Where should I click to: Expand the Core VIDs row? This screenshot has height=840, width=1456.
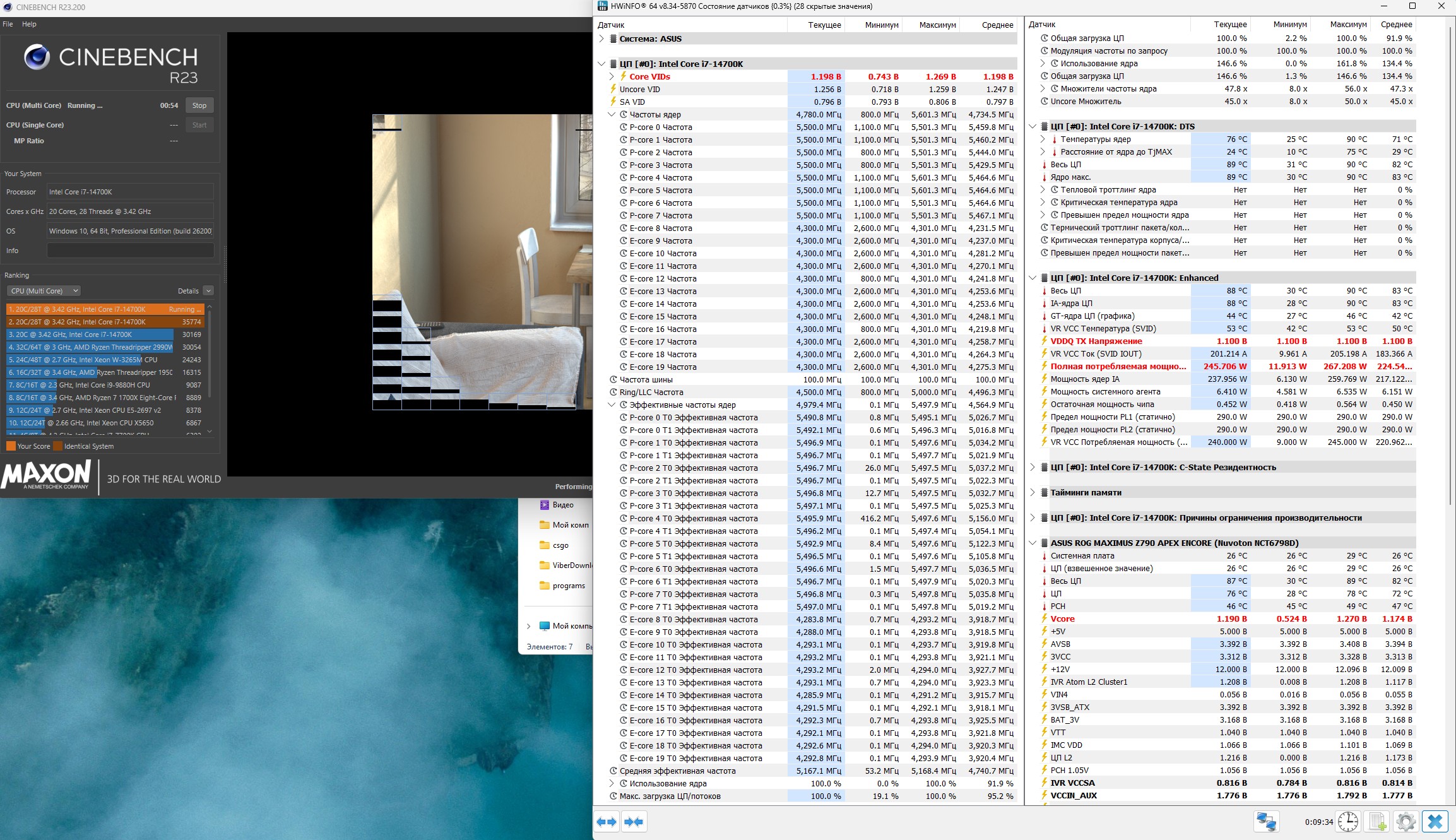612,76
